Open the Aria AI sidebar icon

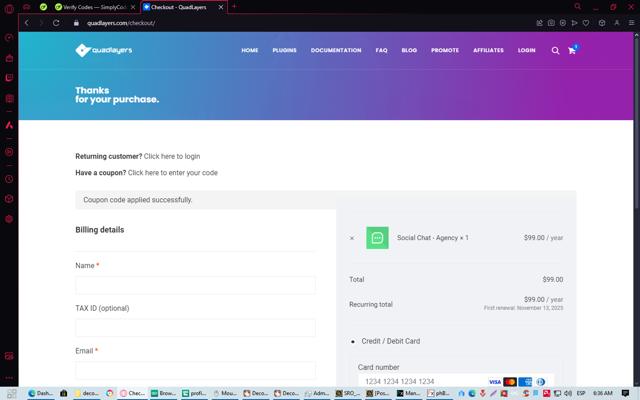9,125
